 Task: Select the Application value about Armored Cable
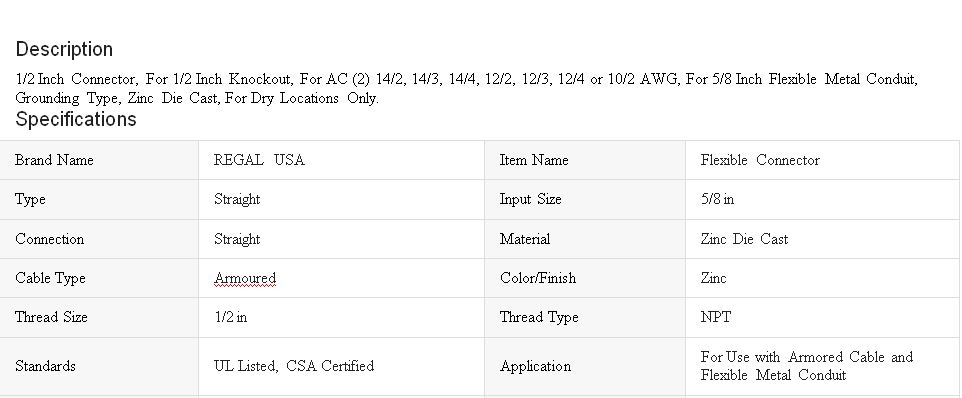click(x=807, y=366)
